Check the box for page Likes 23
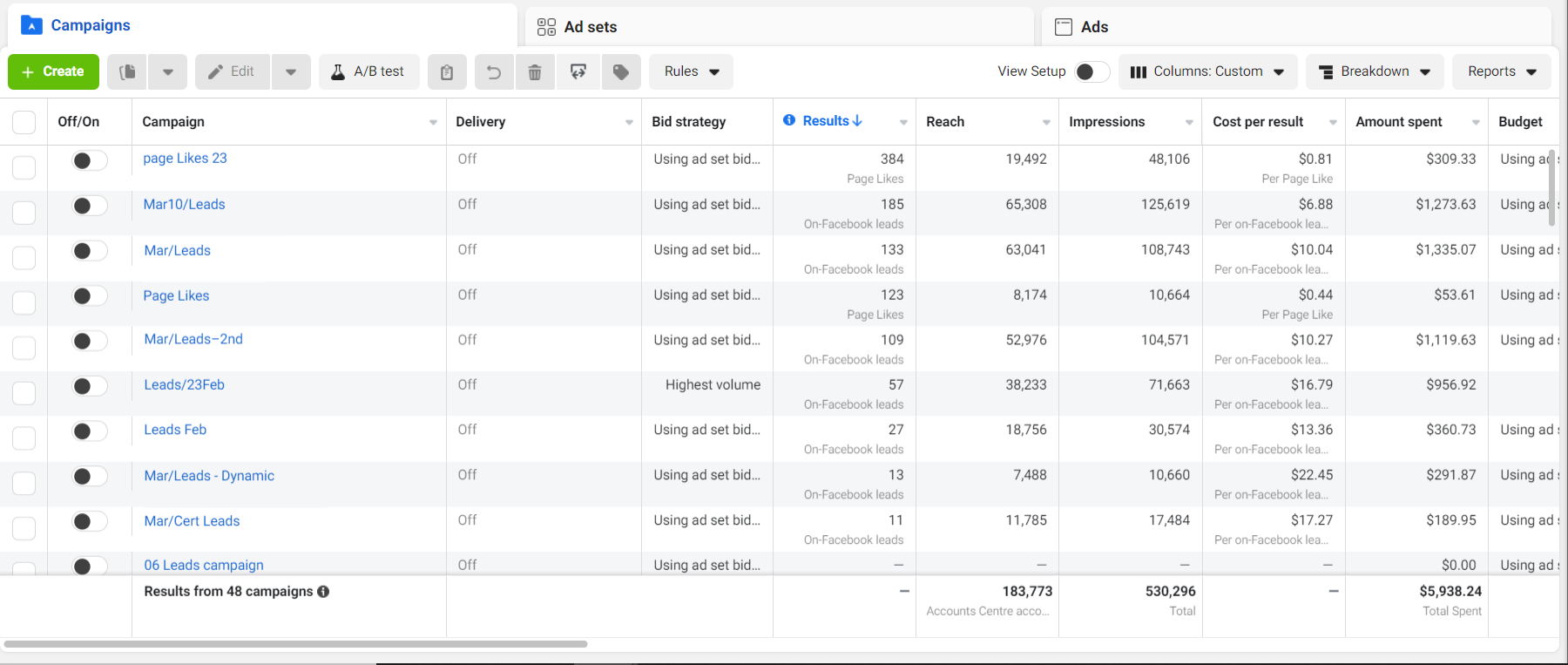1568x665 pixels. (24, 166)
